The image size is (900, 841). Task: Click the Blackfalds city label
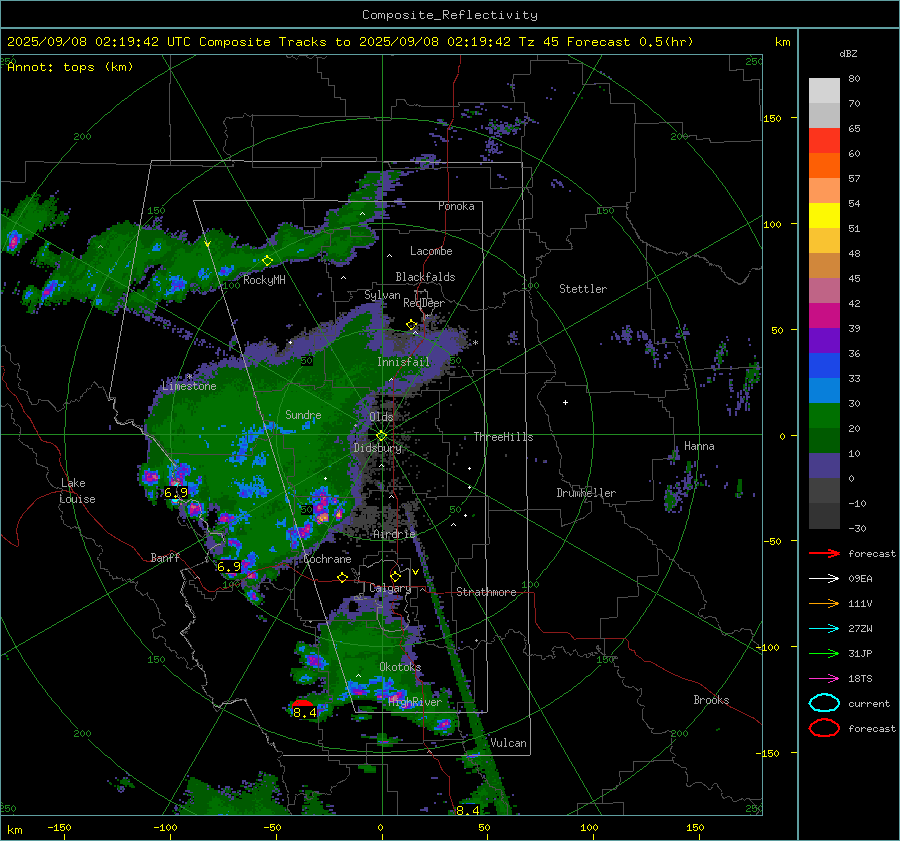(425, 277)
